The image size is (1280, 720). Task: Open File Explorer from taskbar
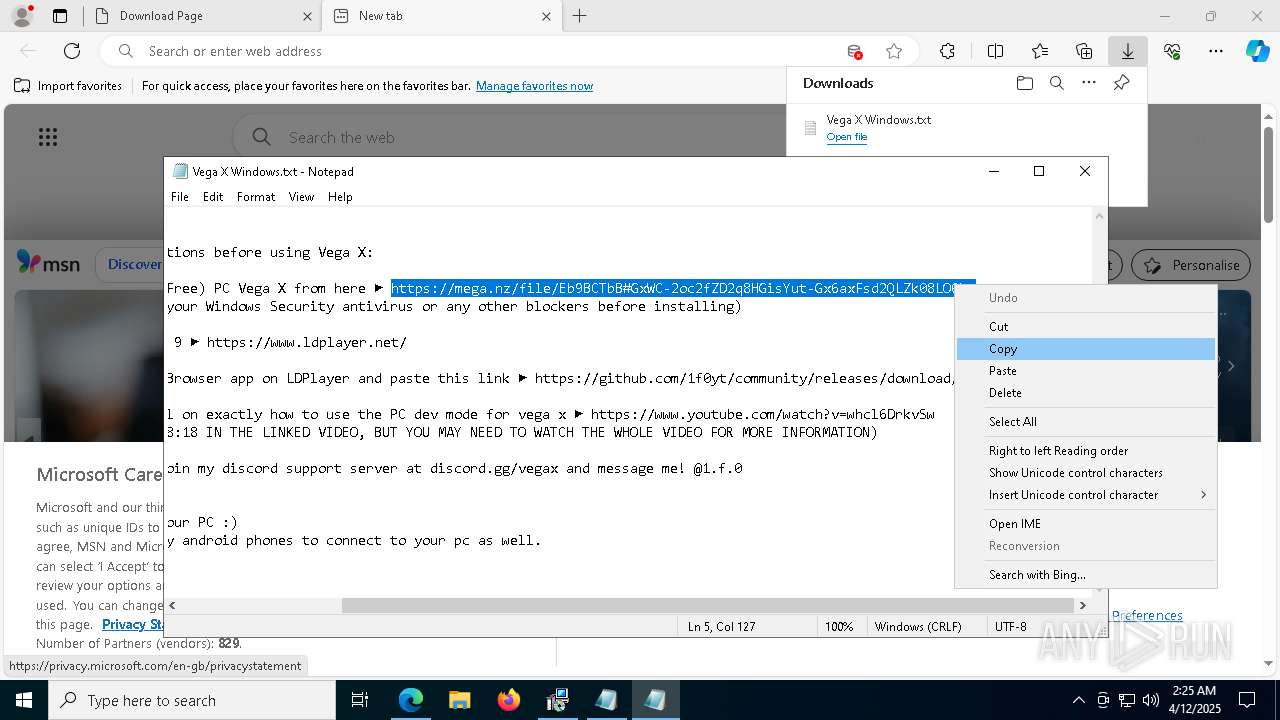pyautogui.click(x=459, y=700)
